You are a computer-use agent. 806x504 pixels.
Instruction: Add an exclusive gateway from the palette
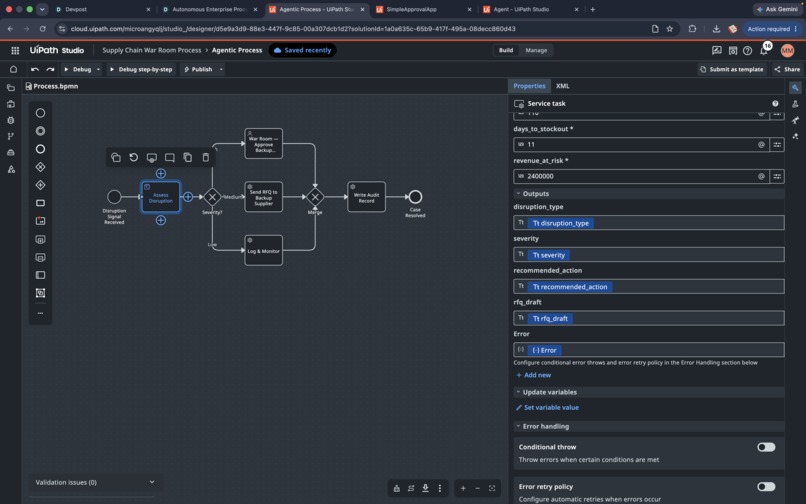click(x=40, y=167)
